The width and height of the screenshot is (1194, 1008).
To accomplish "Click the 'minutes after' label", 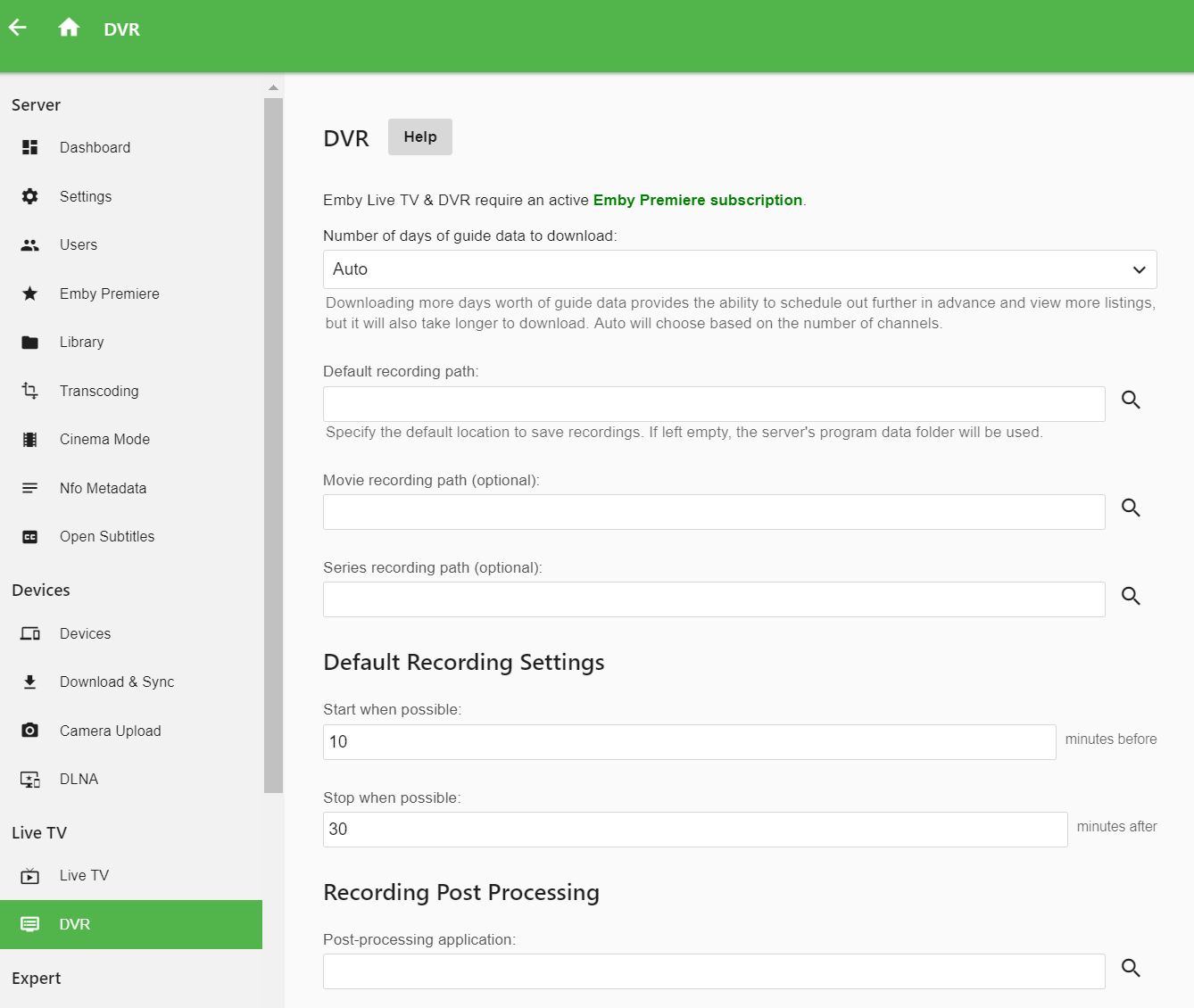I will tap(1117, 826).
